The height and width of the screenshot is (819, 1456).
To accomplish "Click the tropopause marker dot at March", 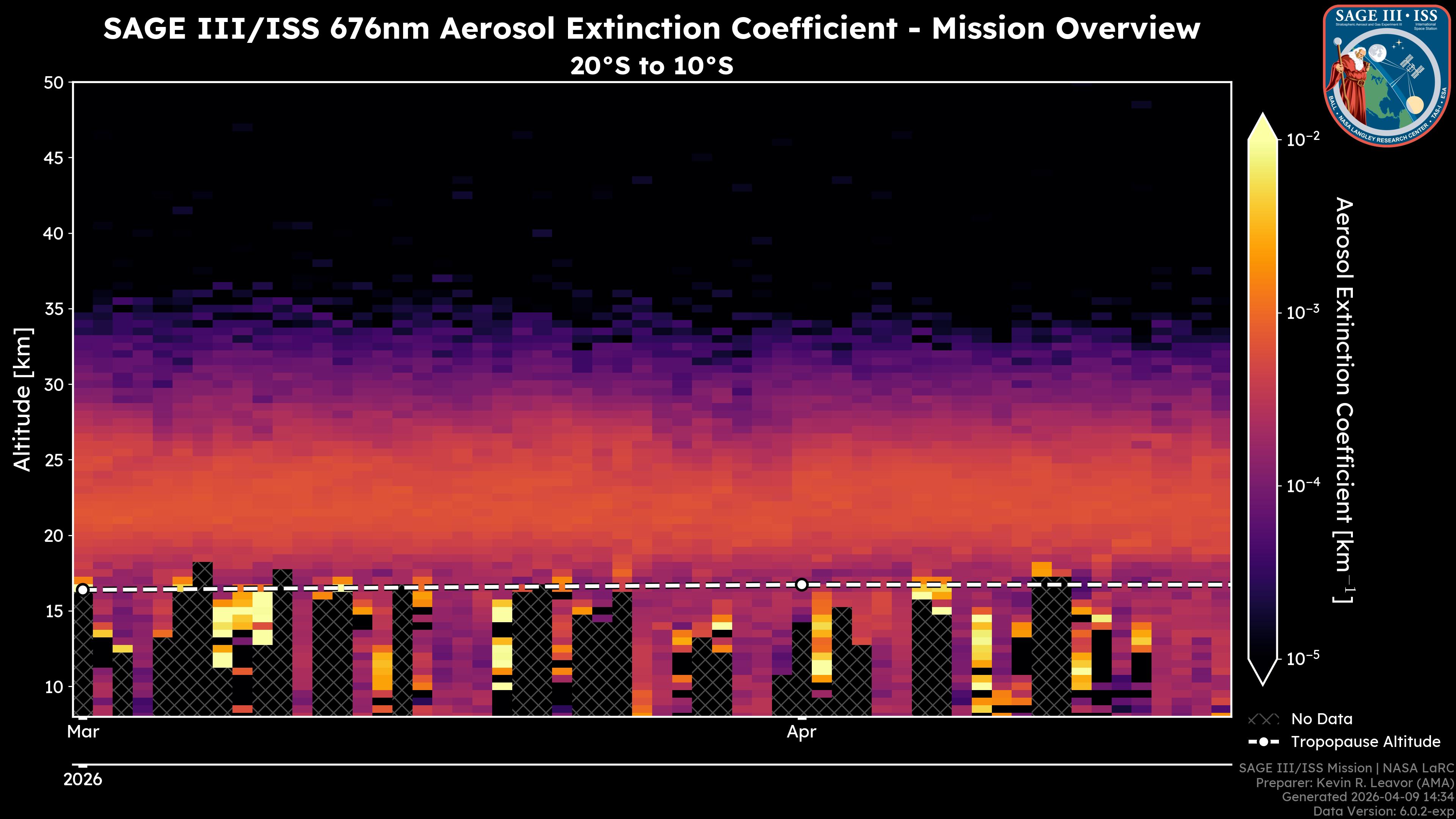I will click(83, 590).
